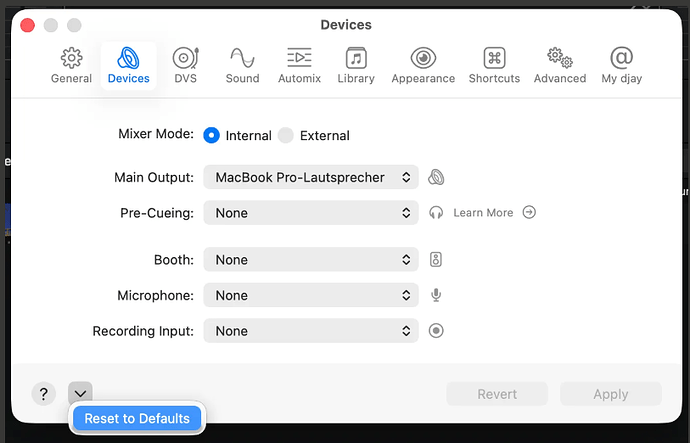Image resolution: width=690 pixels, height=443 pixels.
Task: Click the headphones icon next to Pre-Cueing
Action: tap(436, 213)
